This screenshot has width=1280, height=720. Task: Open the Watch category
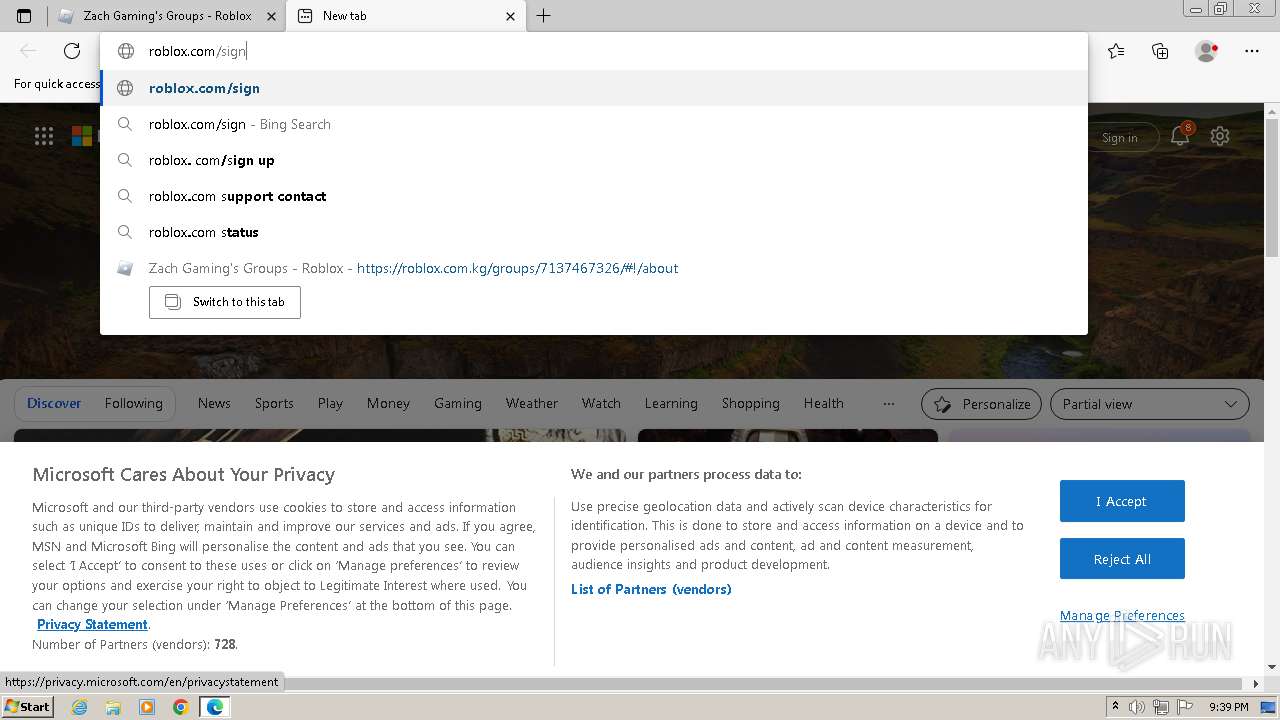[601, 403]
